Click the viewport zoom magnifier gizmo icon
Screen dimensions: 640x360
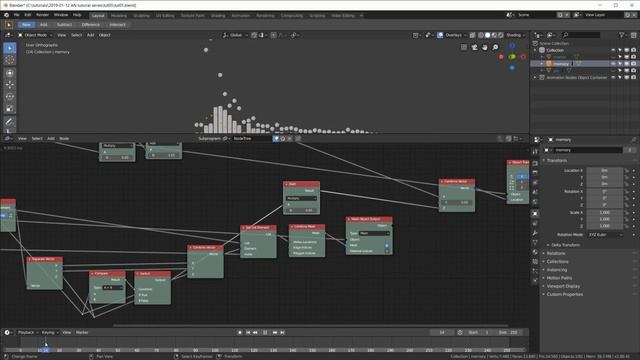pos(495,47)
